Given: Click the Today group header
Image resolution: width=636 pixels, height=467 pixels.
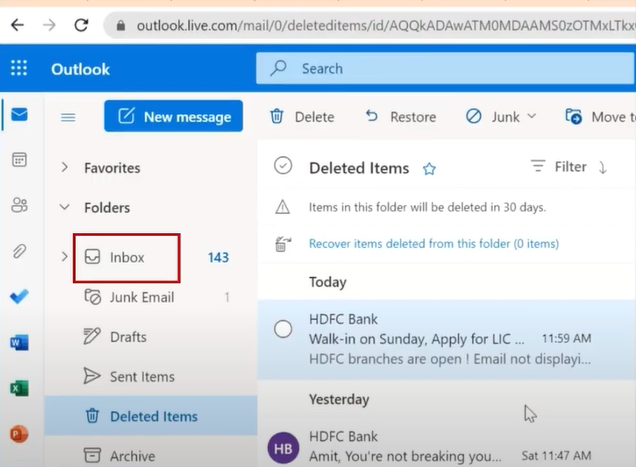Looking at the screenshot, I should tap(328, 282).
